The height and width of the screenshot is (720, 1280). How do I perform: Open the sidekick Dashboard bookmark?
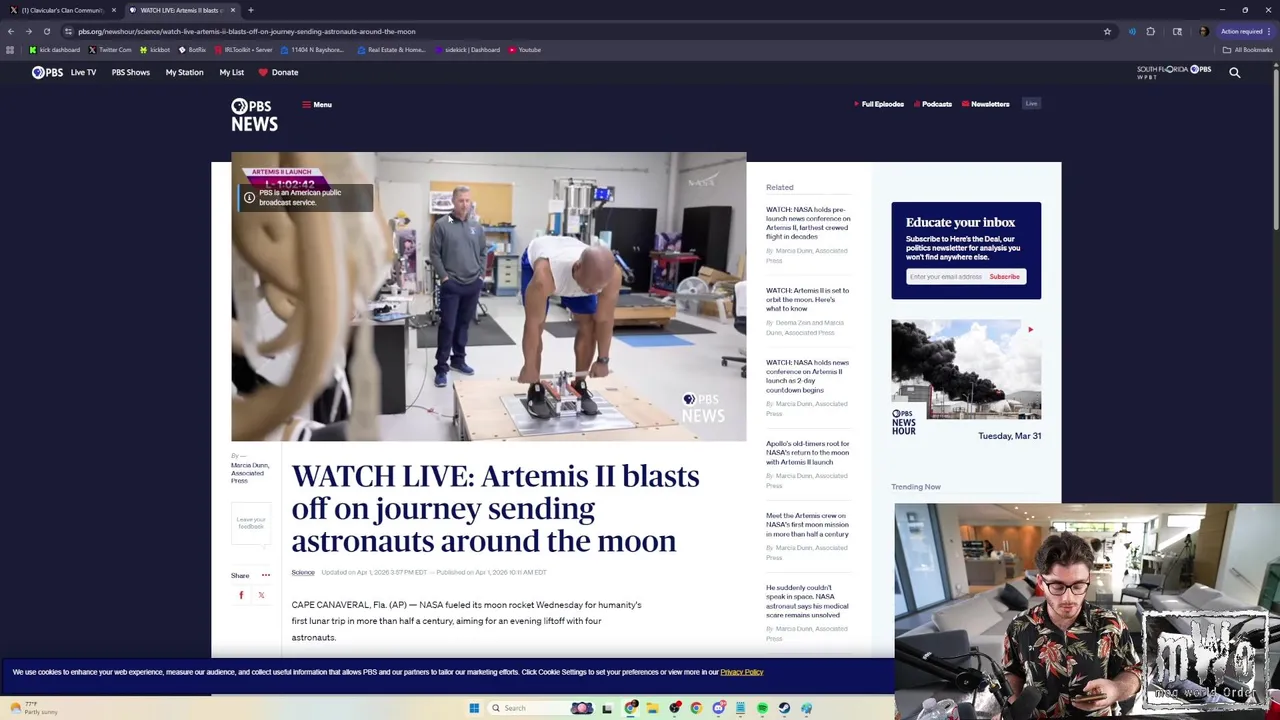(x=467, y=50)
